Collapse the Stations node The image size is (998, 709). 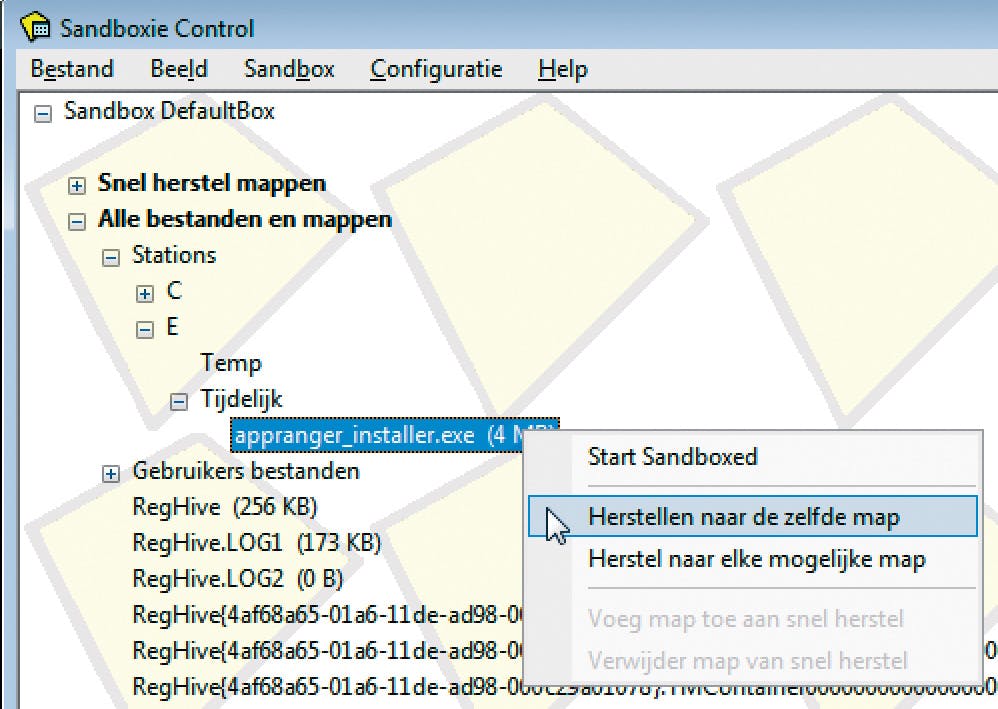pyautogui.click(x=111, y=258)
